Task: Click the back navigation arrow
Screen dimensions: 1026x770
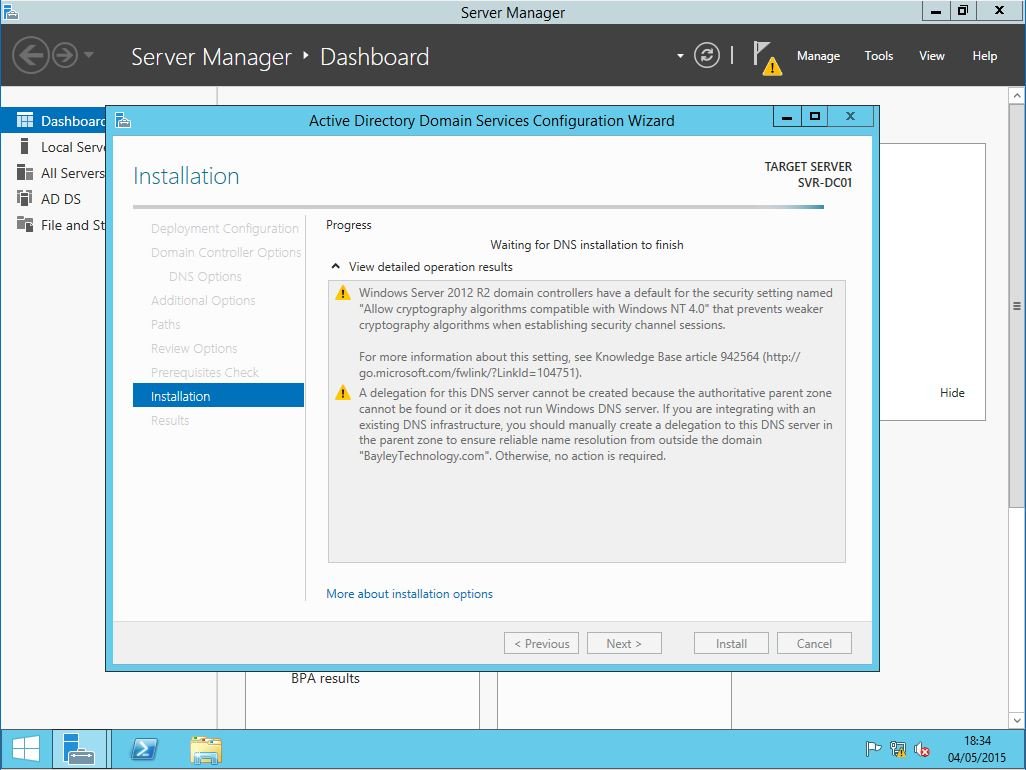Action: coord(31,55)
